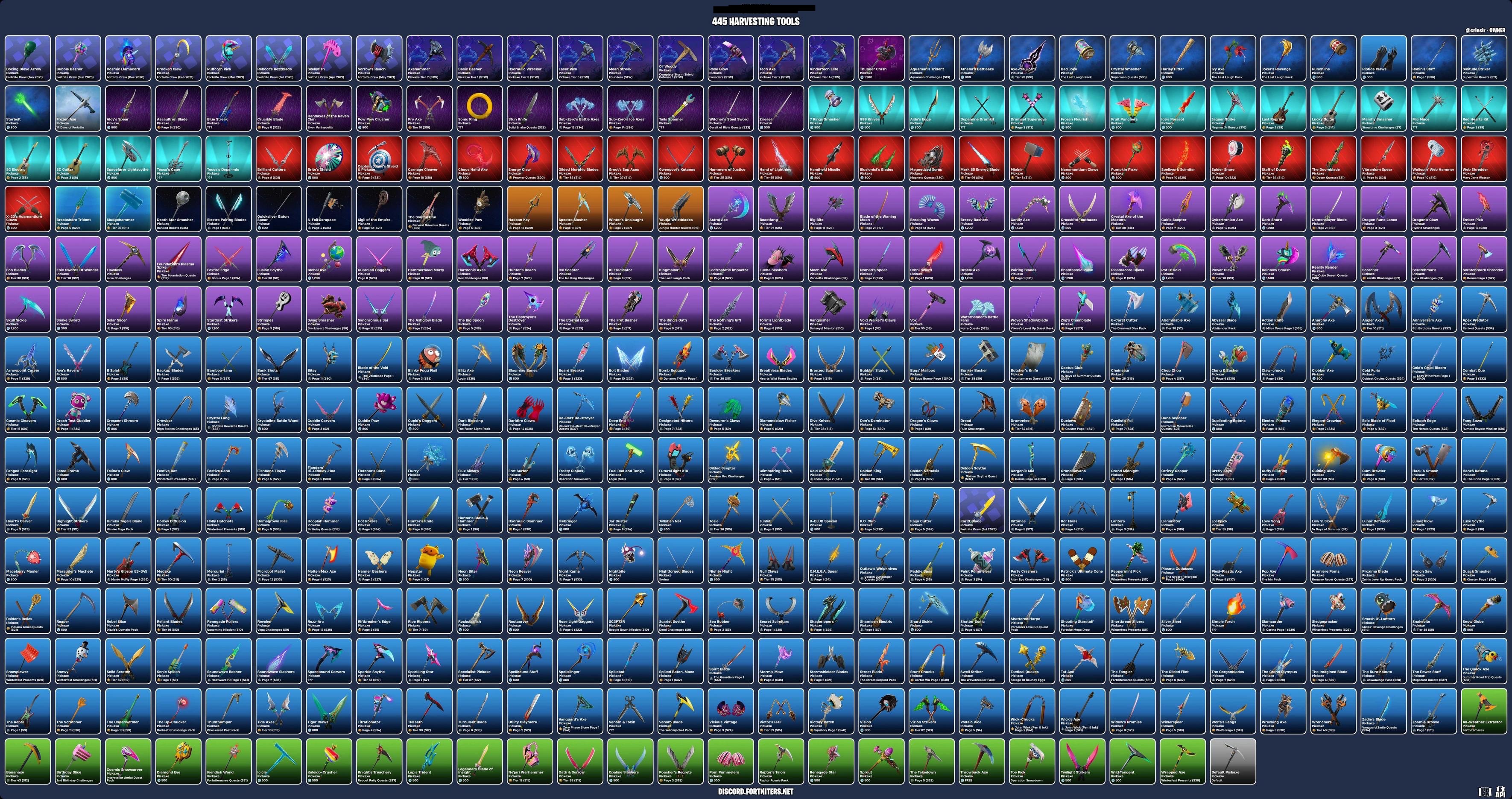Open the Renegade Rollers card
The width and height of the screenshot is (1512, 799).
pos(228,611)
